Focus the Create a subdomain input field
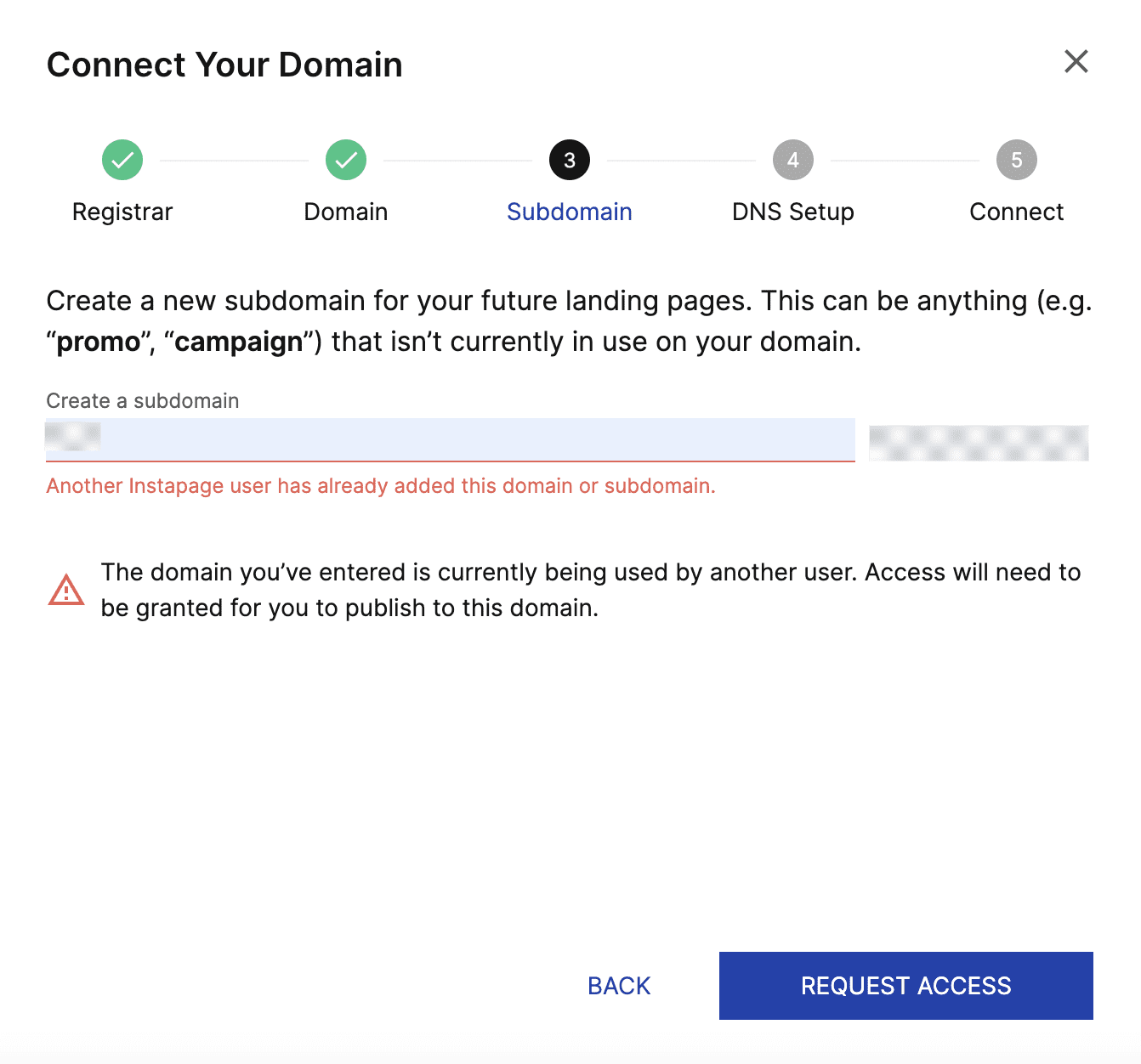1141x1064 pixels. (x=476, y=439)
